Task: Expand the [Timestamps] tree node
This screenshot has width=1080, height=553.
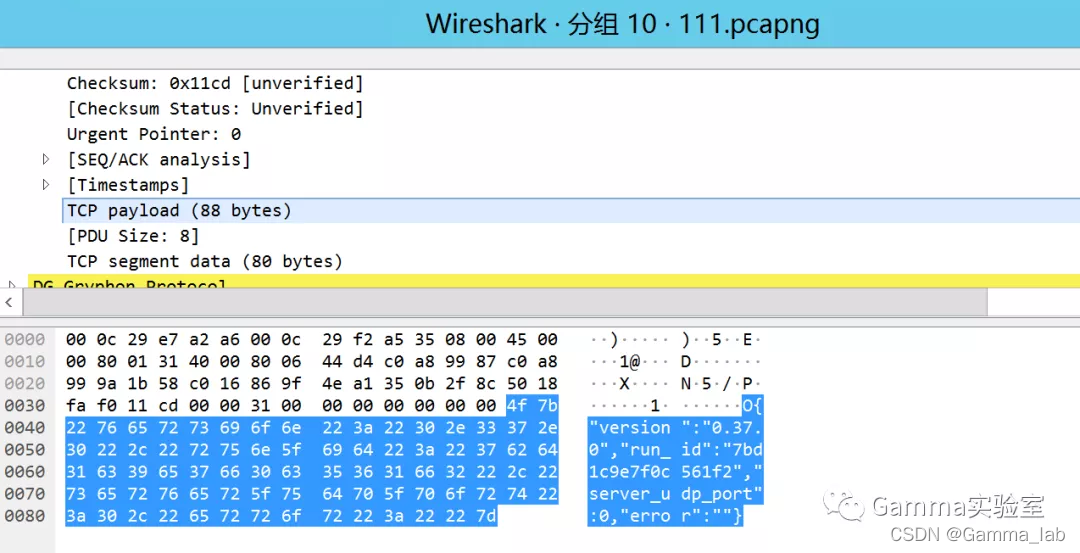Action: [46, 185]
